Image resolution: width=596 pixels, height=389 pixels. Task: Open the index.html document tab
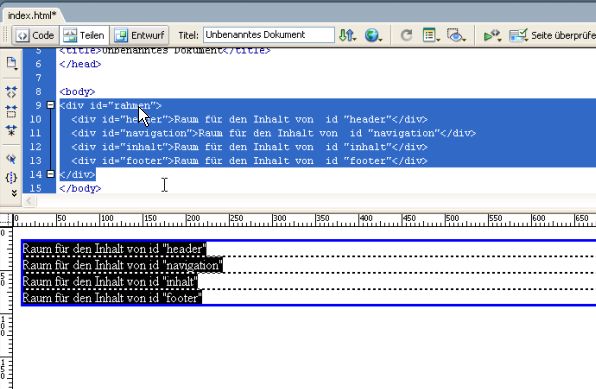tap(32, 15)
